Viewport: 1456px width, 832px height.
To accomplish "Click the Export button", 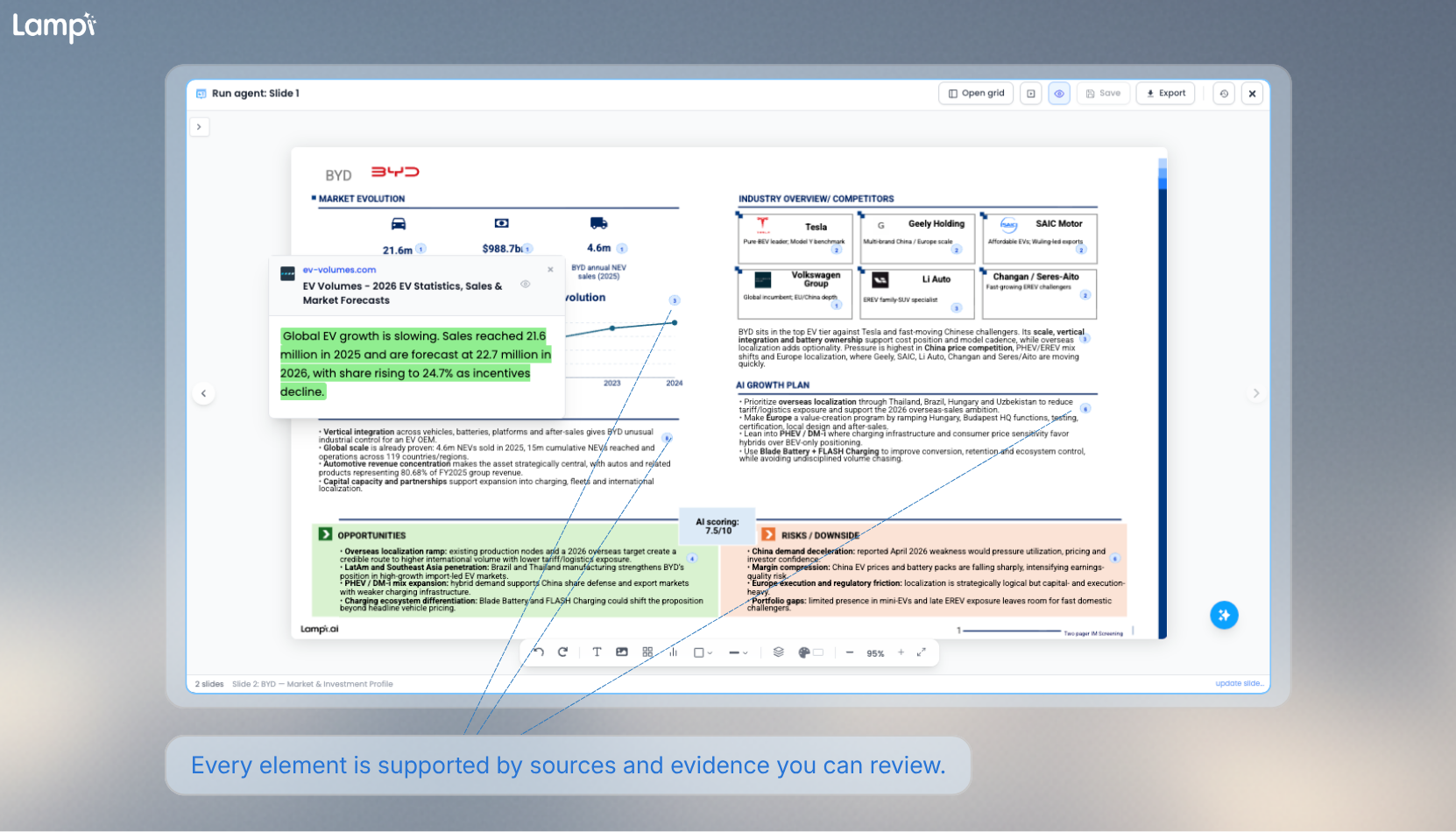I will tap(1165, 94).
